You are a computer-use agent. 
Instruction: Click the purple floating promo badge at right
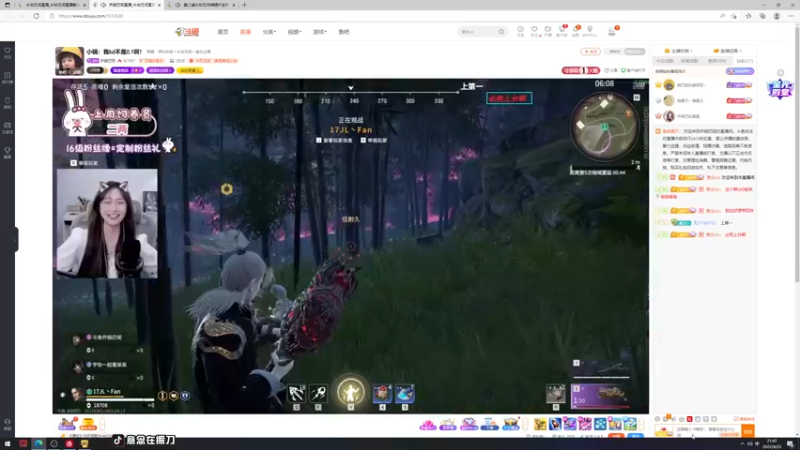coord(780,89)
